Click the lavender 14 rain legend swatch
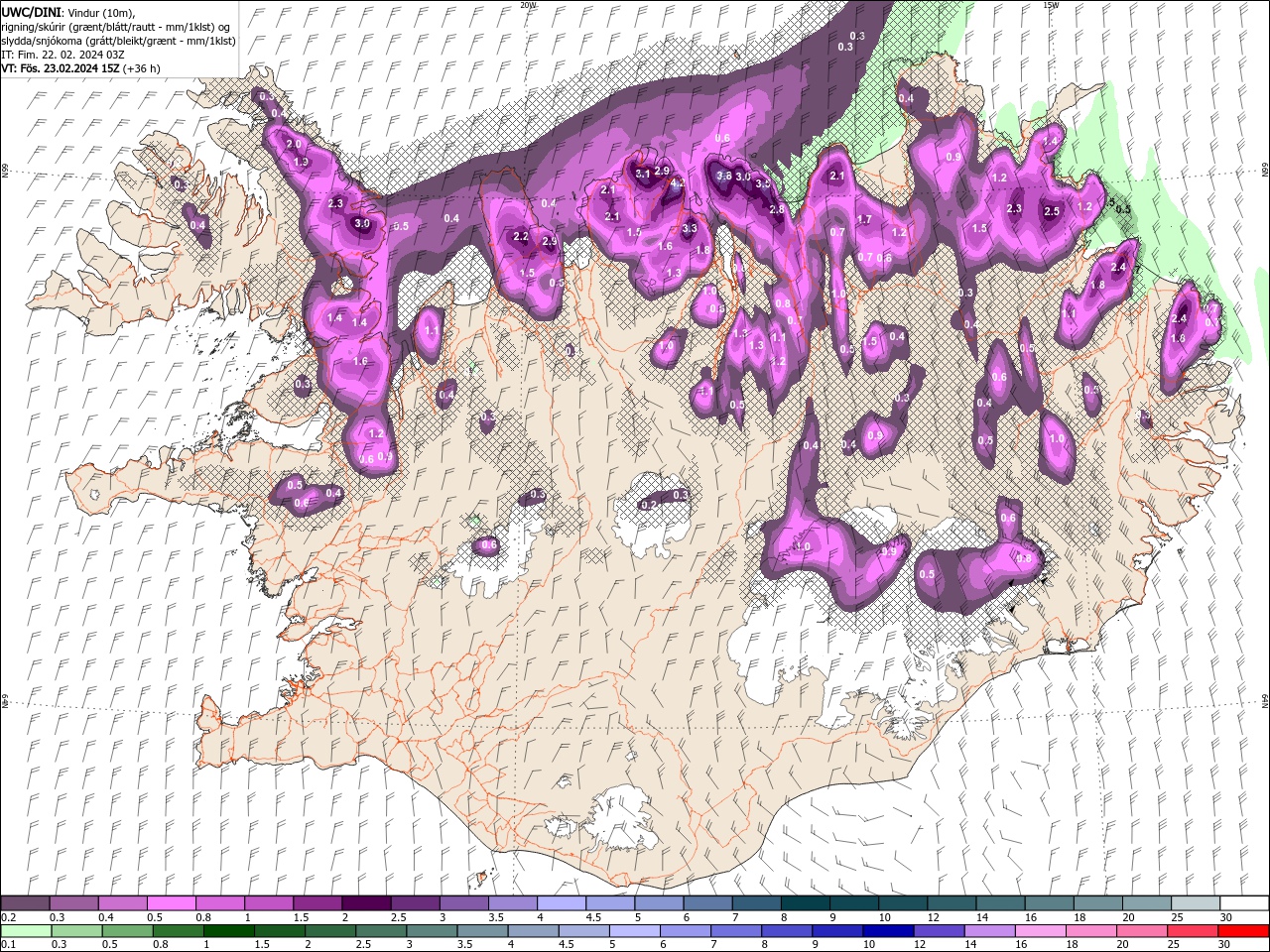 click(x=988, y=931)
